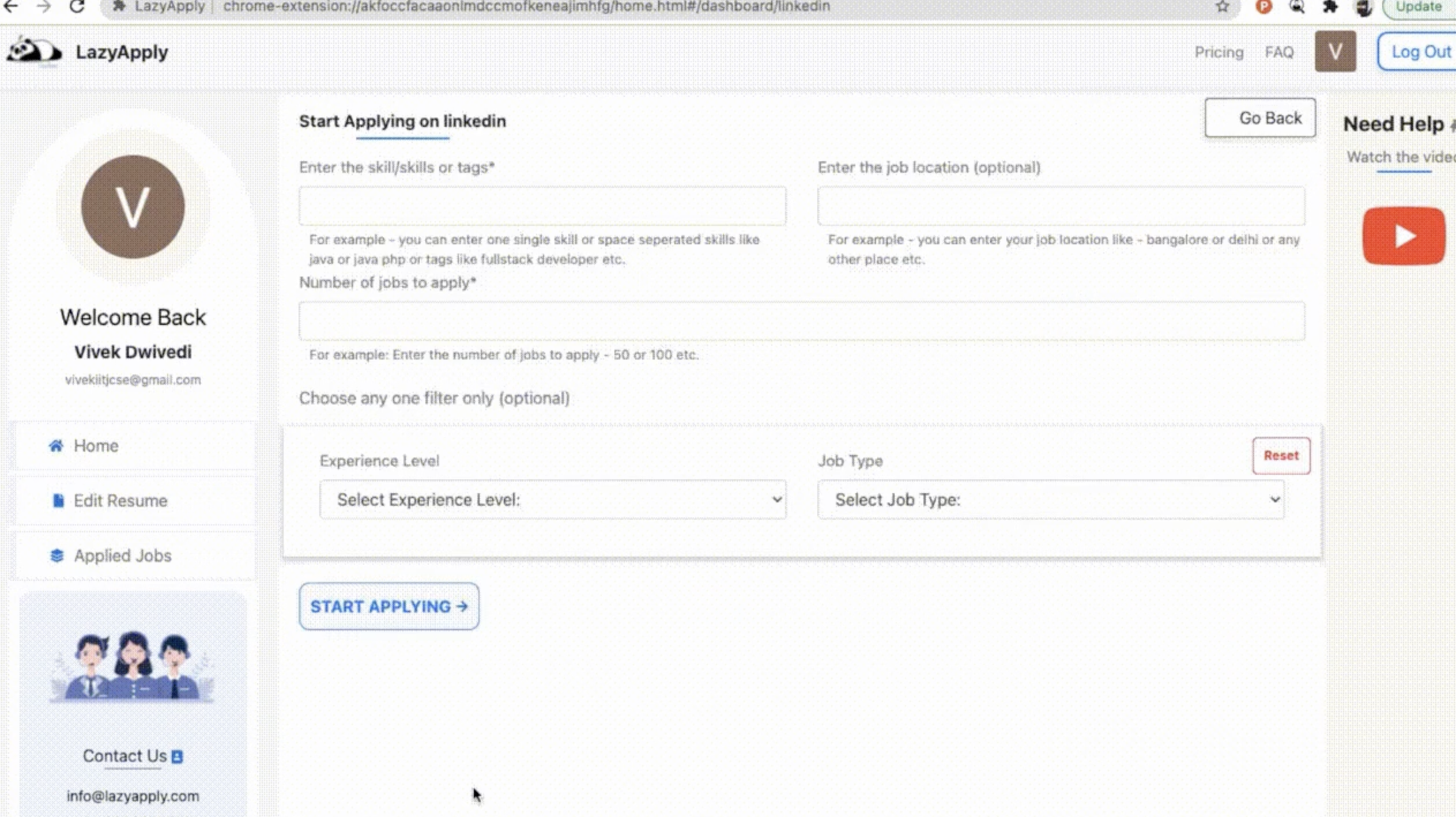Click the header V profile avatar
The height and width of the screenshot is (817, 1456).
1335,51
